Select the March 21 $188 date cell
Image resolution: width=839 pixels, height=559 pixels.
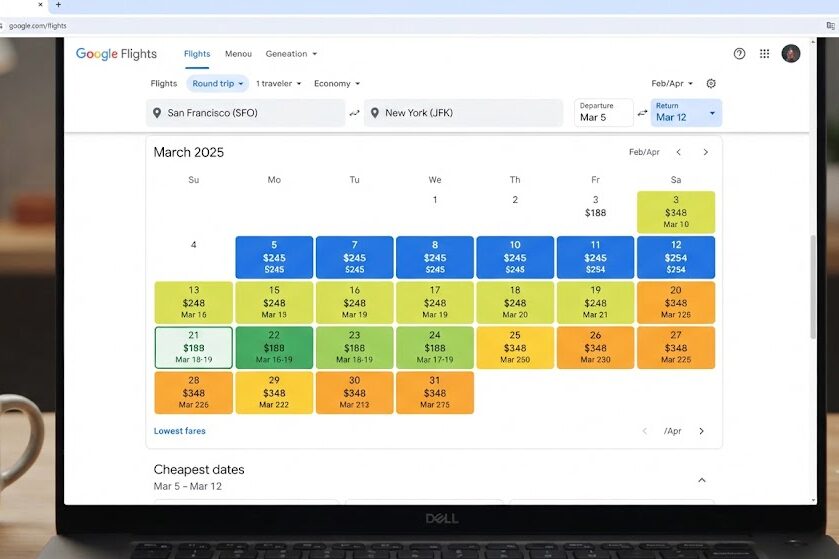[194, 347]
